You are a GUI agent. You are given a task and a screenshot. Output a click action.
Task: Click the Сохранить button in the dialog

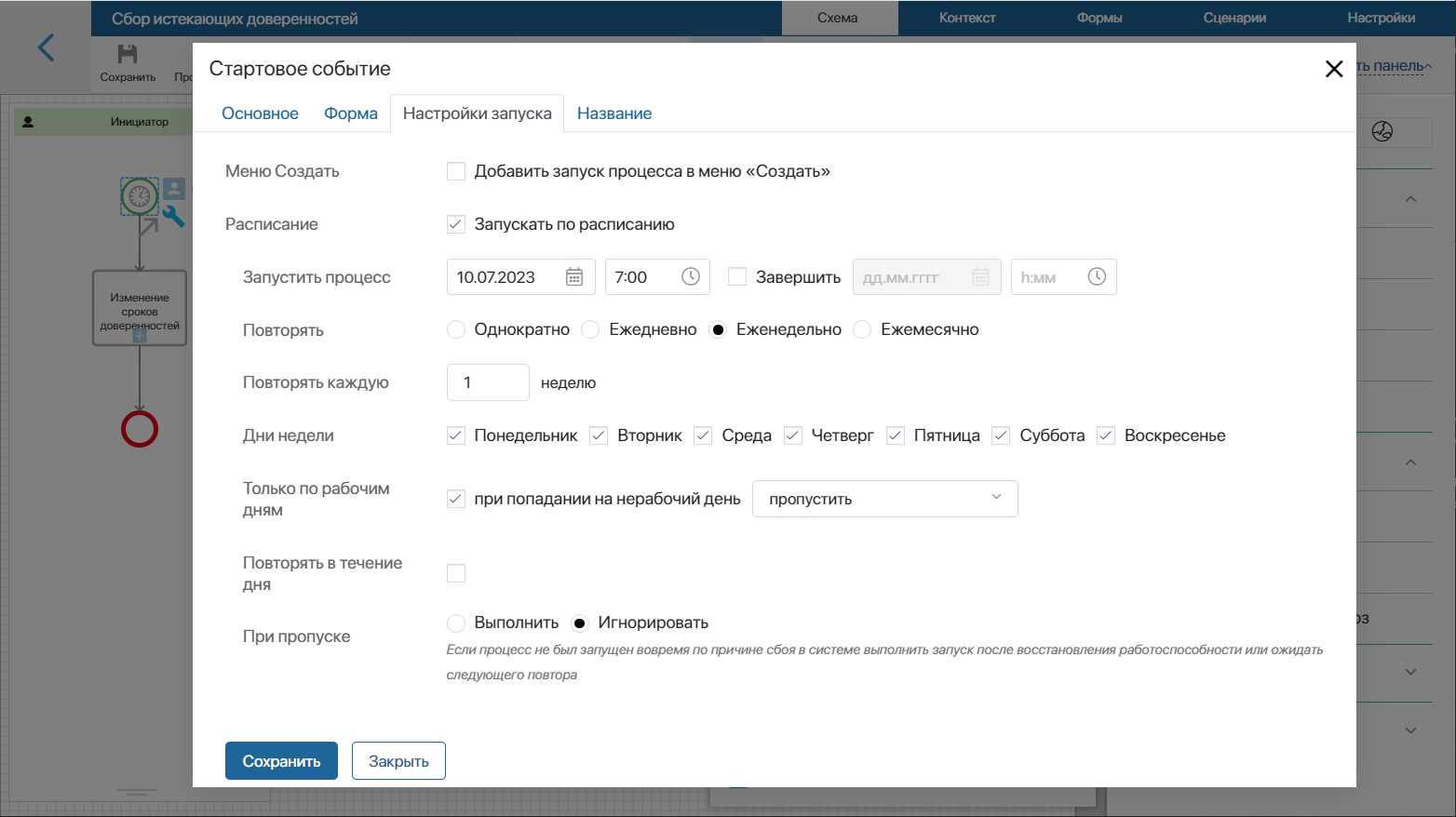point(281,760)
